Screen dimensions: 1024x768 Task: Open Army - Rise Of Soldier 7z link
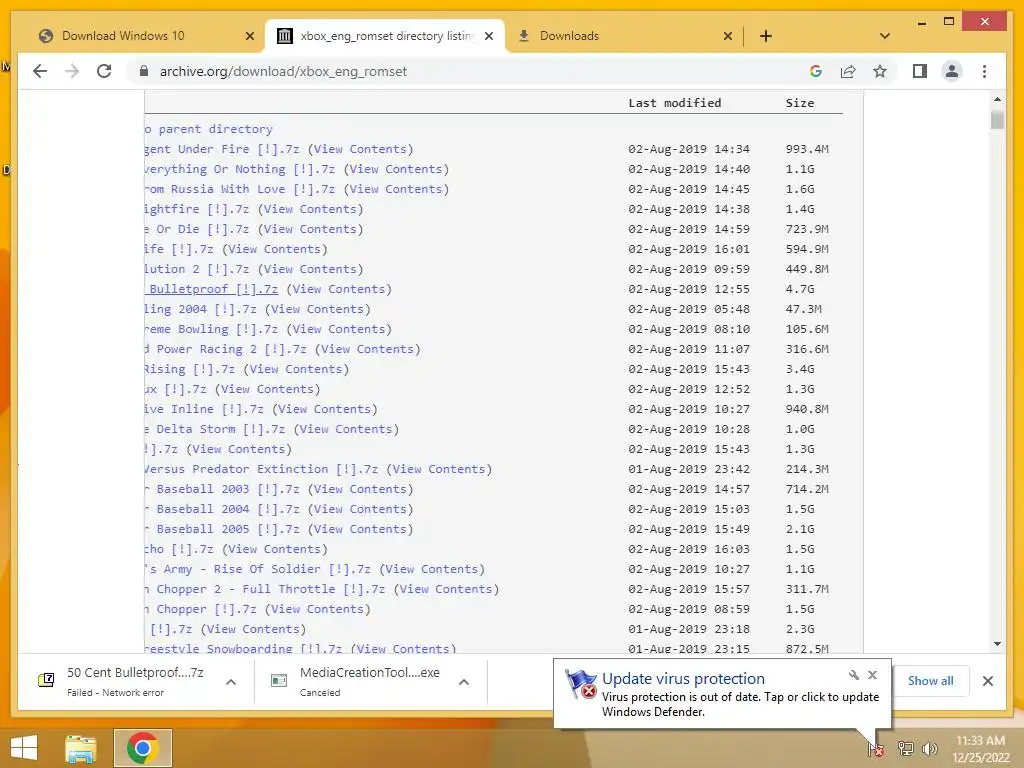click(258, 569)
